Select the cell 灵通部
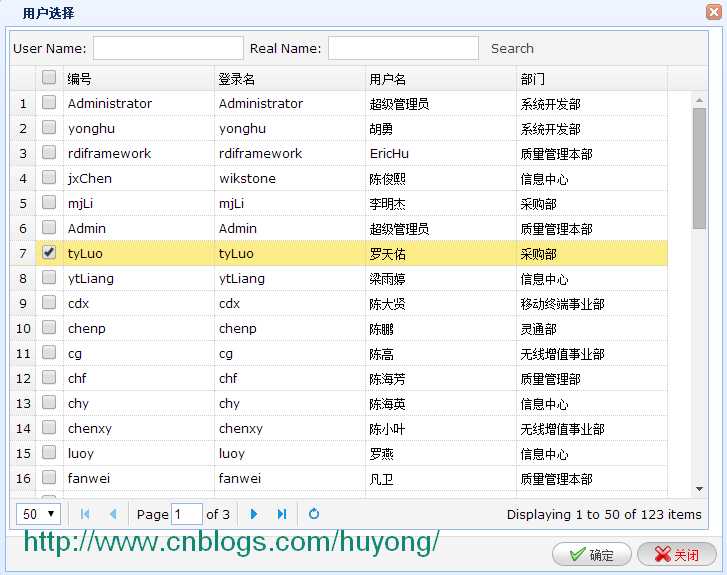Viewport: 727px width, 575px height. click(x=592, y=329)
